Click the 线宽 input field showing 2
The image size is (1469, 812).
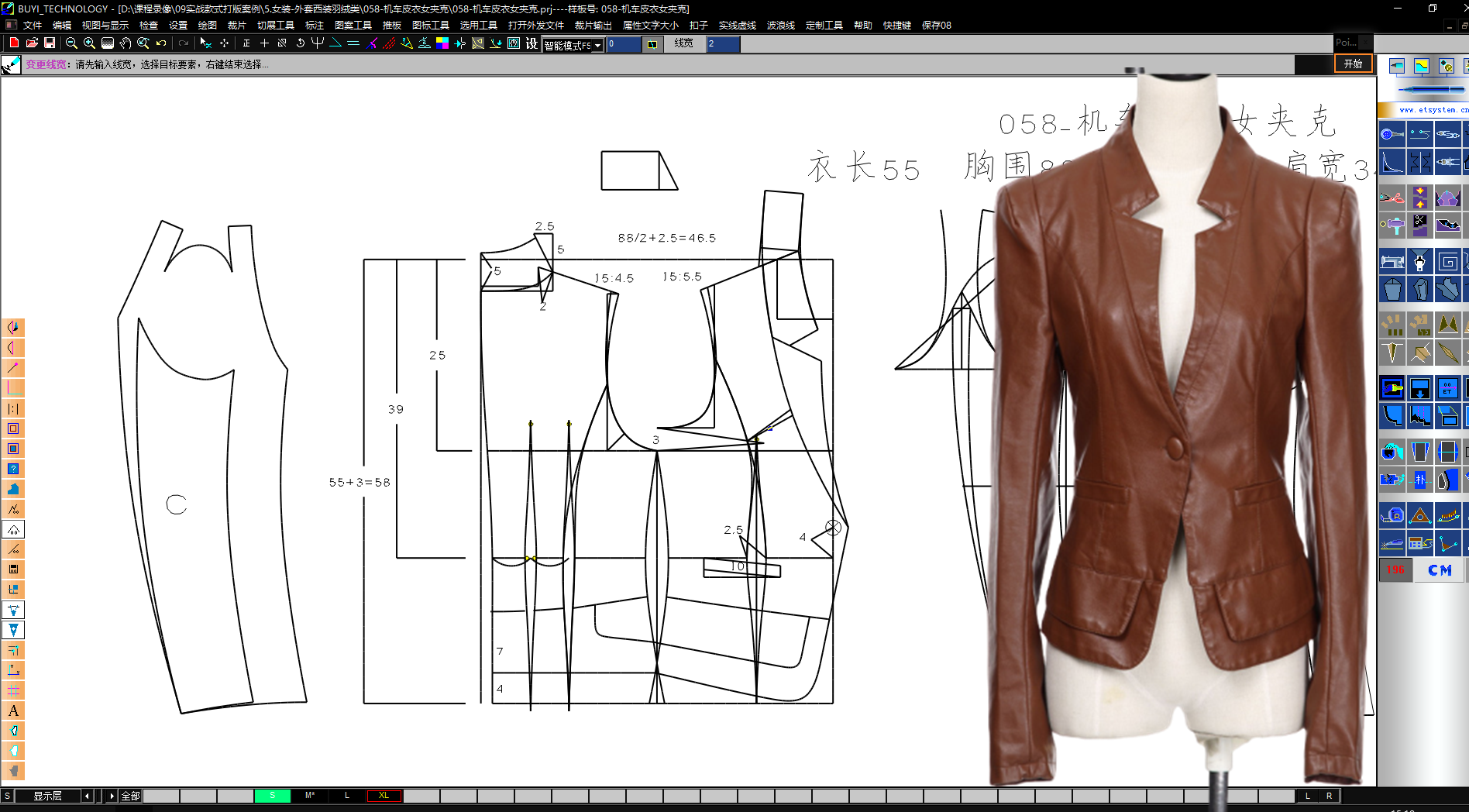[722, 44]
